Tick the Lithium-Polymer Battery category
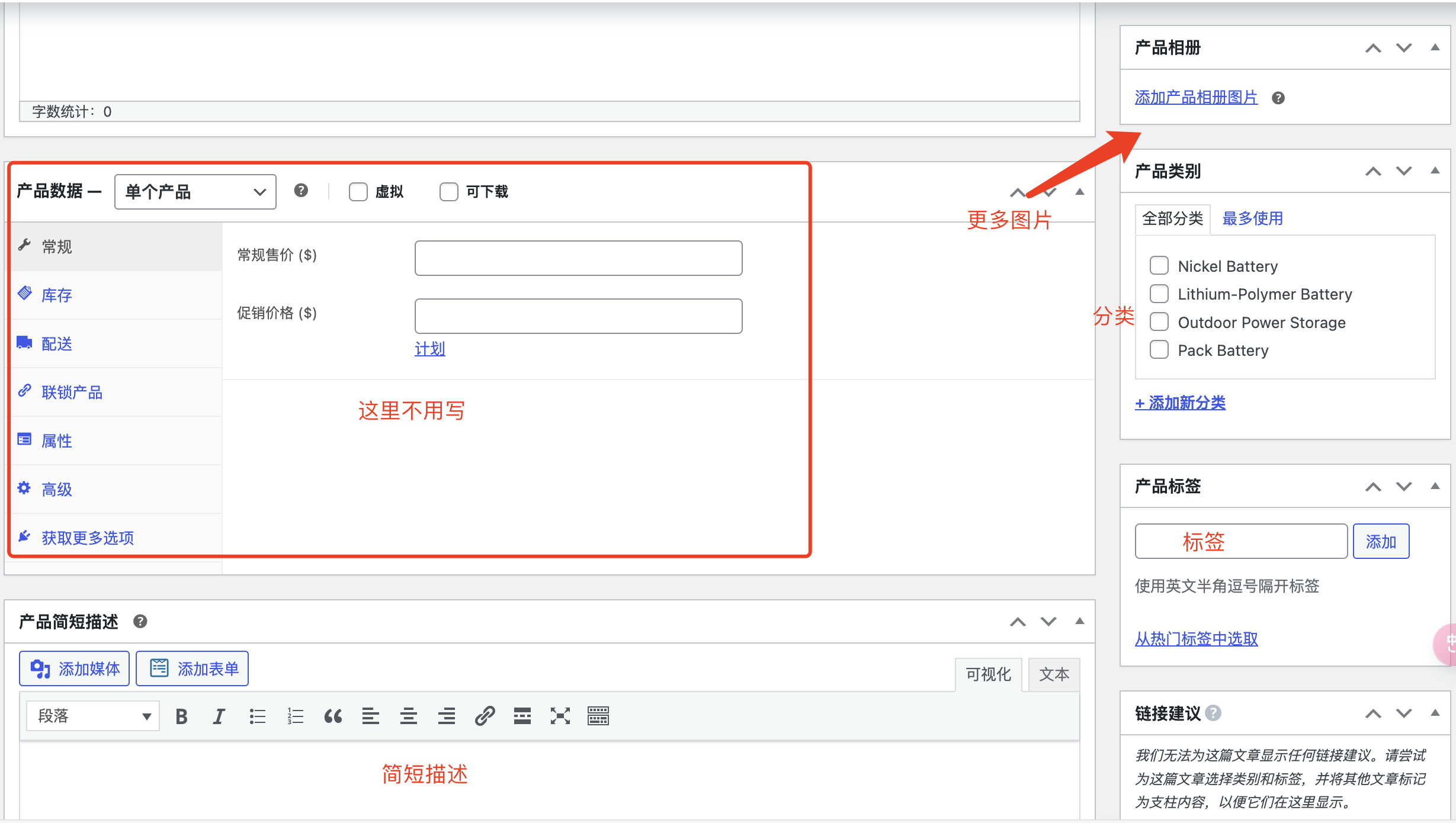Image resolution: width=1456 pixels, height=823 pixels. tap(1159, 294)
